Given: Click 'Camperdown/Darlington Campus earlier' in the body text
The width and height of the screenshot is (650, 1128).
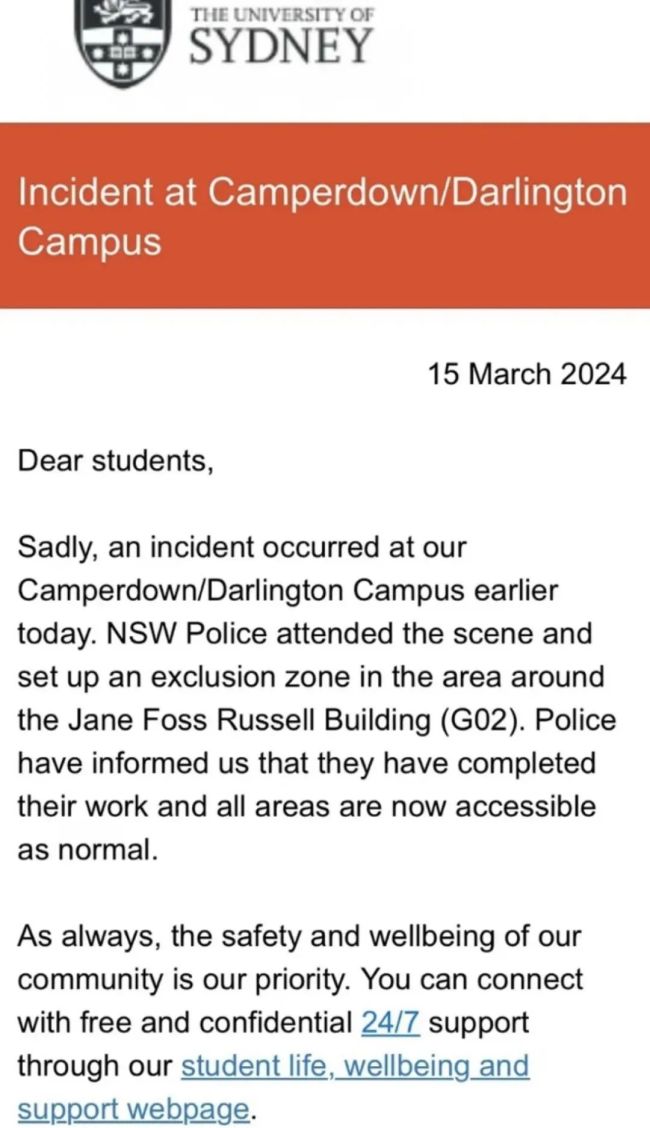Looking at the screenshot, I should pos(288,591).
